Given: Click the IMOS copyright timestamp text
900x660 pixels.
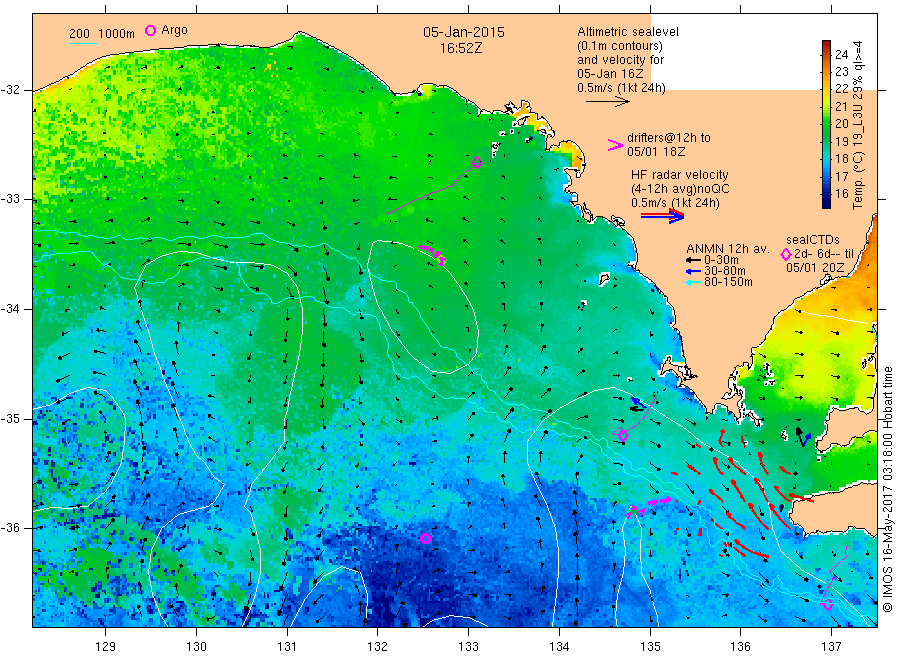Looking at the screenshot, I should tap(888, 489).
